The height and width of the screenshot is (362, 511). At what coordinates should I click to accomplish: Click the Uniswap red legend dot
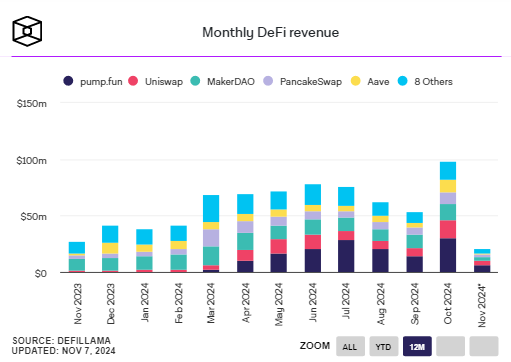133,81
